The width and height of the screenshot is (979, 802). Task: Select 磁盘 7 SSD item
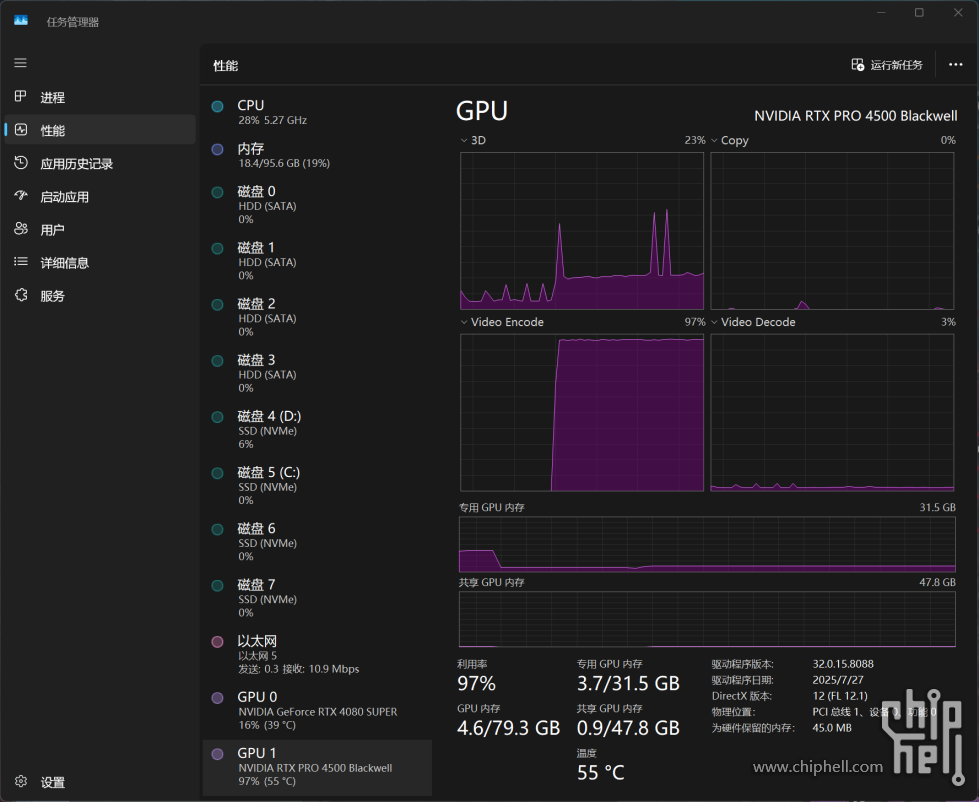click(x=317, y=598)
